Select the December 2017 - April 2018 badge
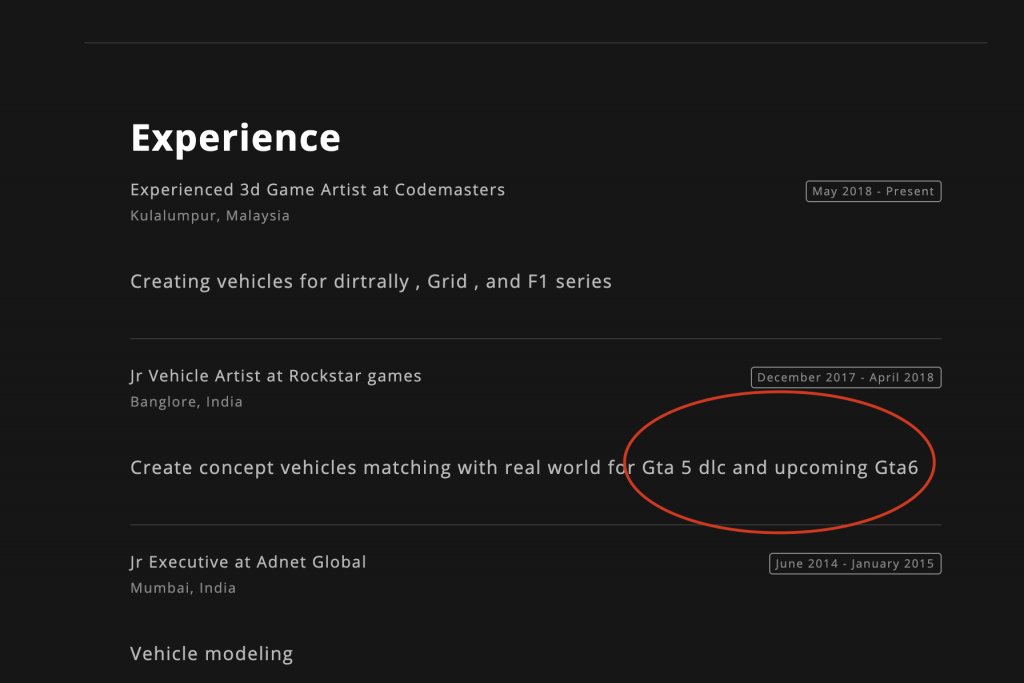This screenshot has width=1024, height=683. pos(845,377)
